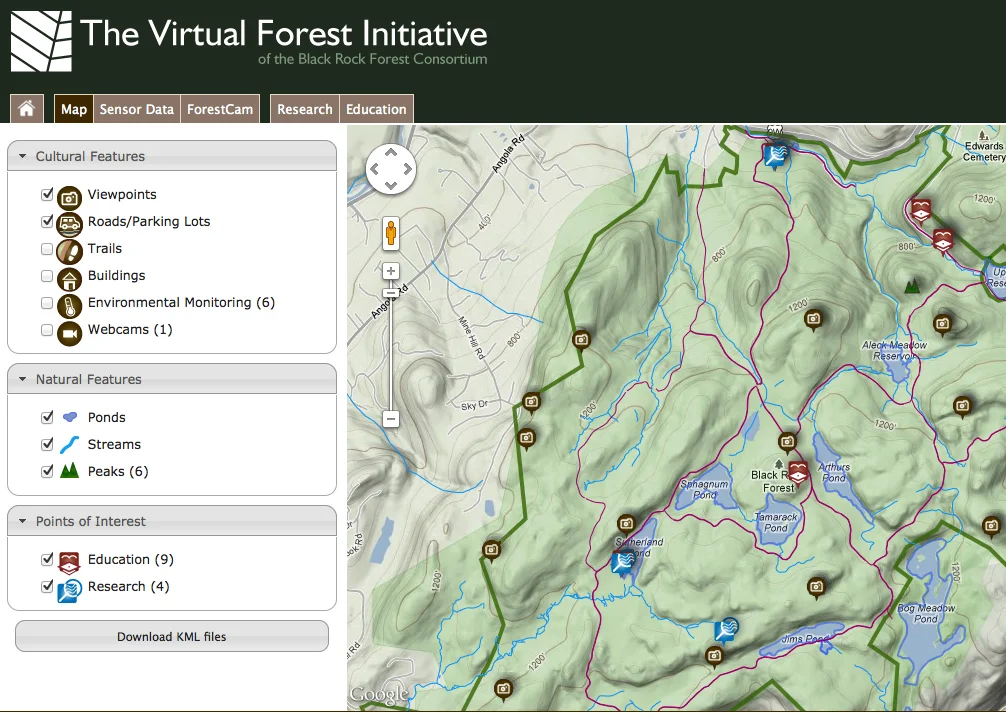
Task: Click the Trails footprint icon
Action: 69,252
